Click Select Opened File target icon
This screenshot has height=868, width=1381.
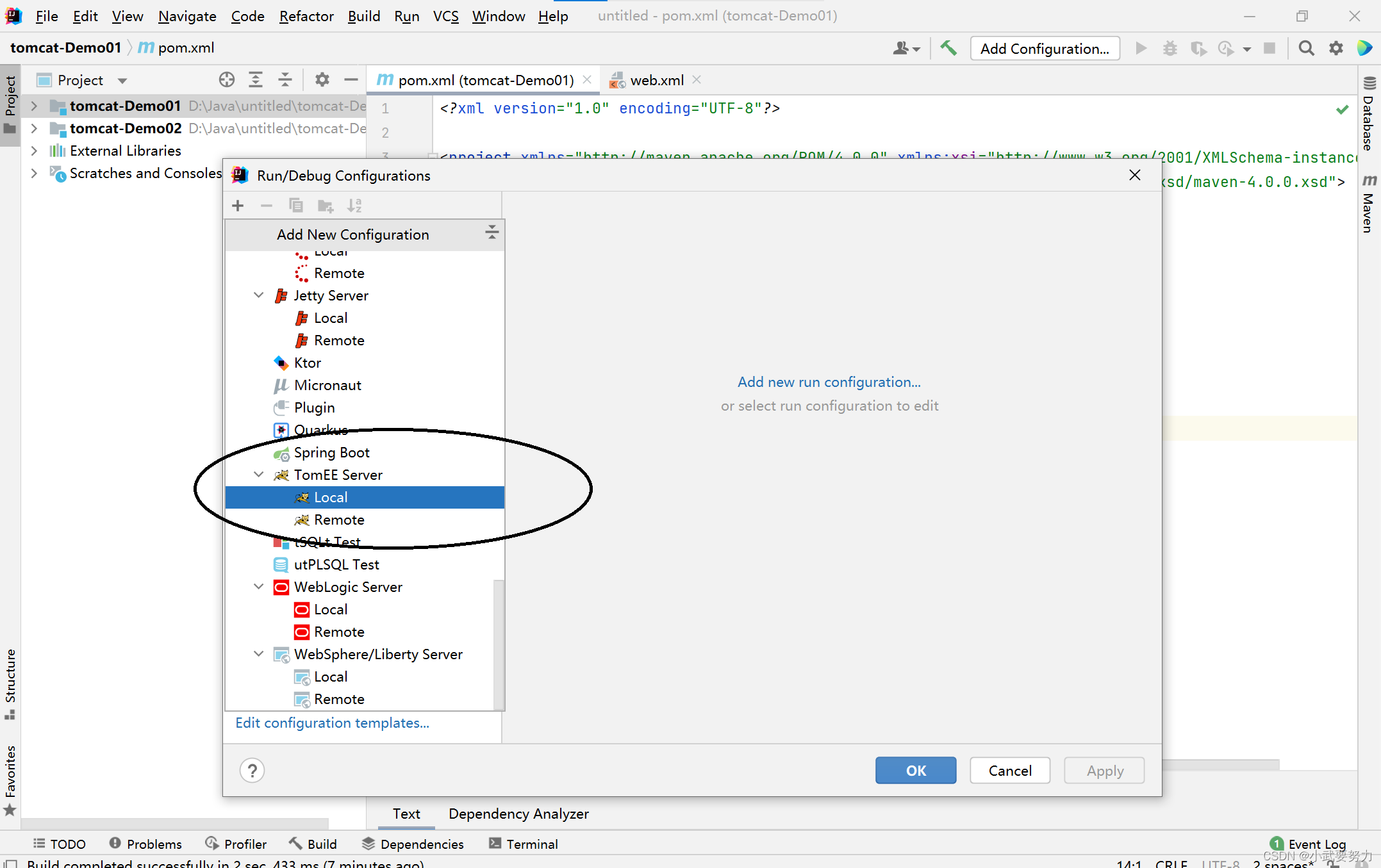226,80
